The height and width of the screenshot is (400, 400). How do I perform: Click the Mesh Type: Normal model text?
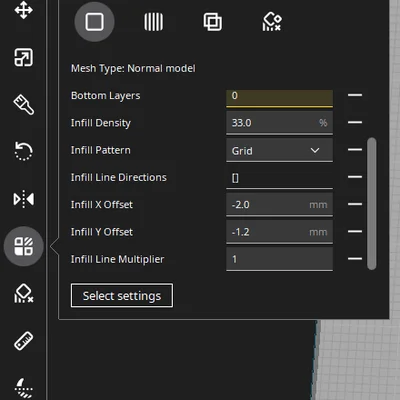point(133,69)
